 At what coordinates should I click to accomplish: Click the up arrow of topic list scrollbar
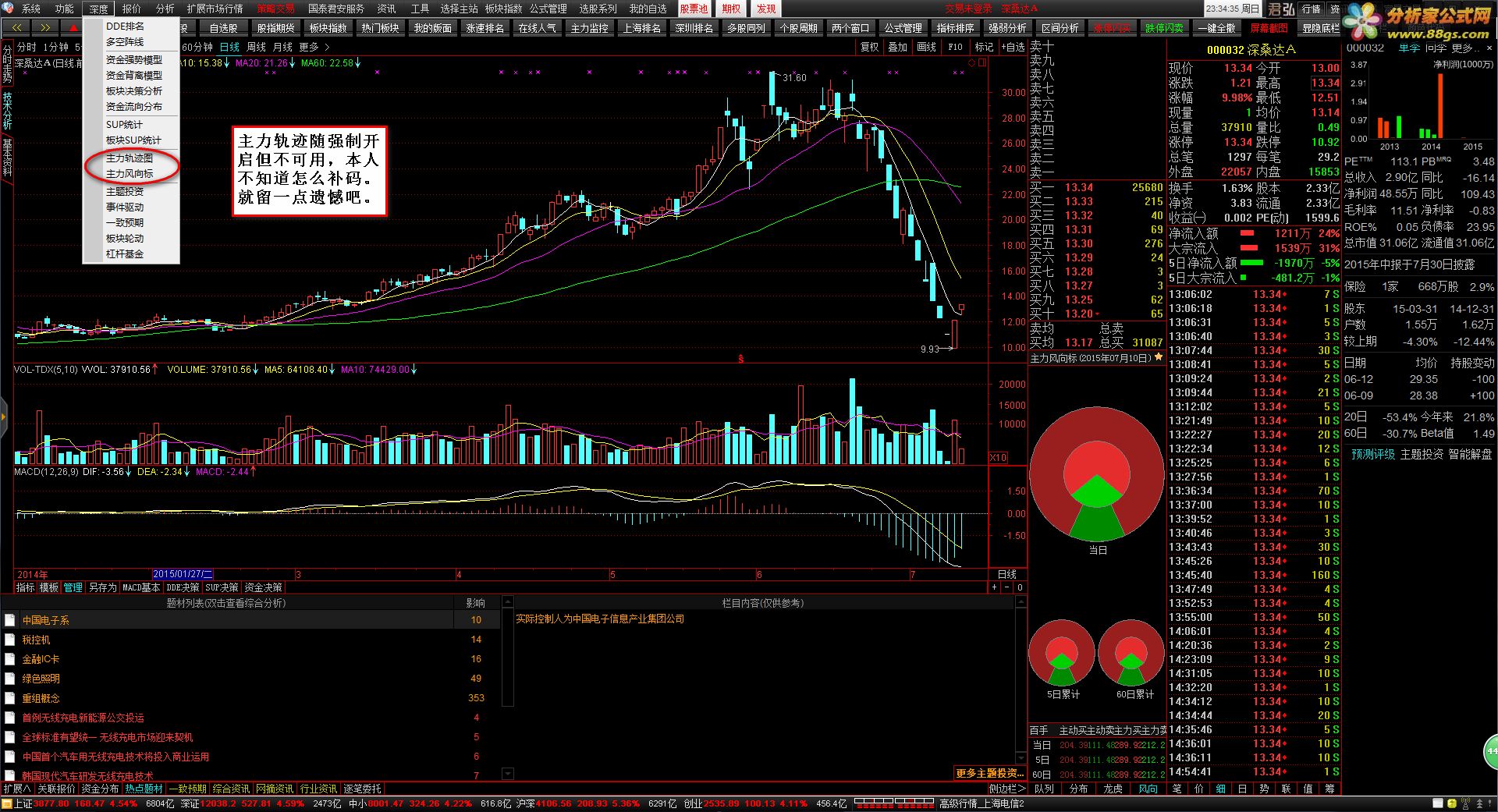(508, 602)
